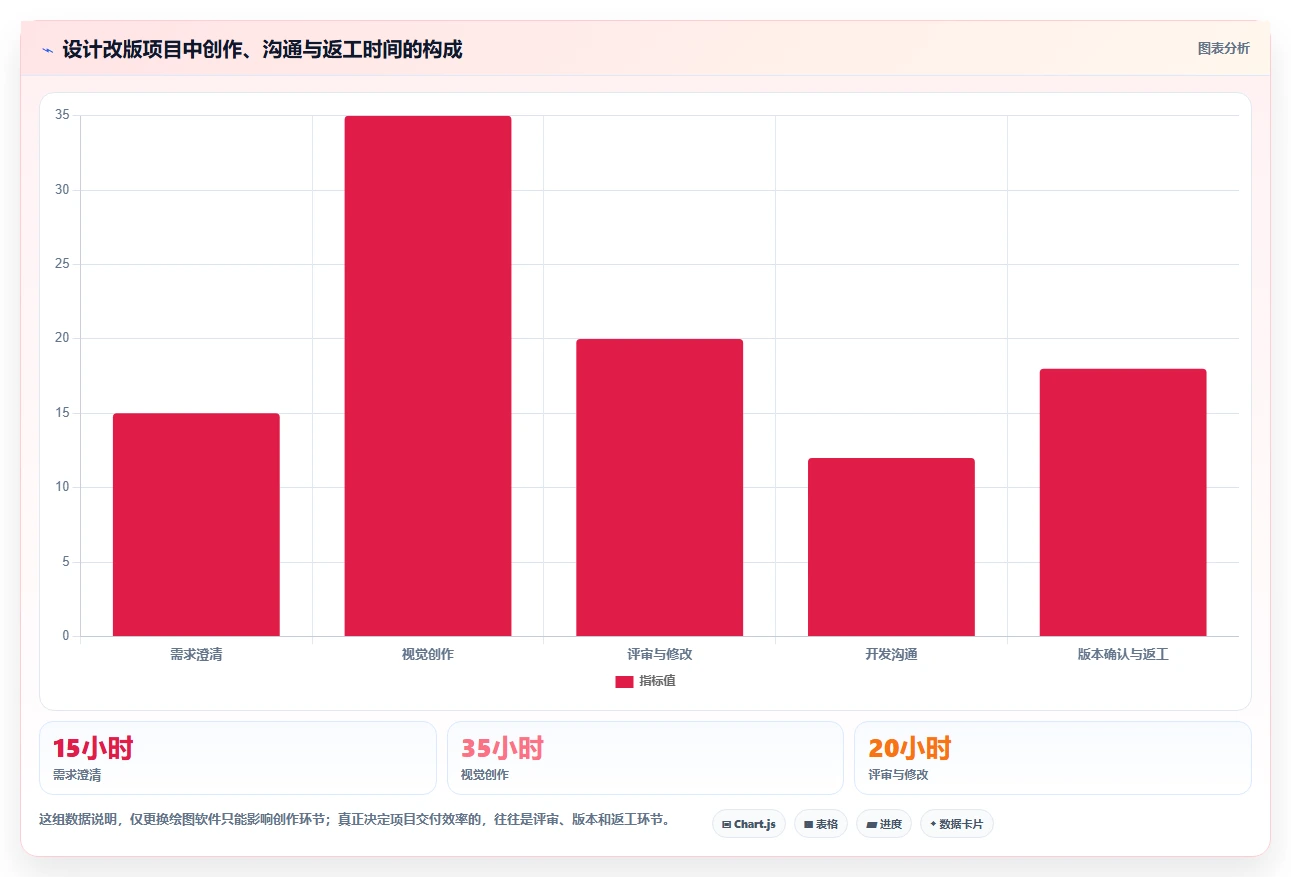1291x877 pixels.
Task: Open the 15小时 需求澄清 data card
Action: (x=238, y=758)
